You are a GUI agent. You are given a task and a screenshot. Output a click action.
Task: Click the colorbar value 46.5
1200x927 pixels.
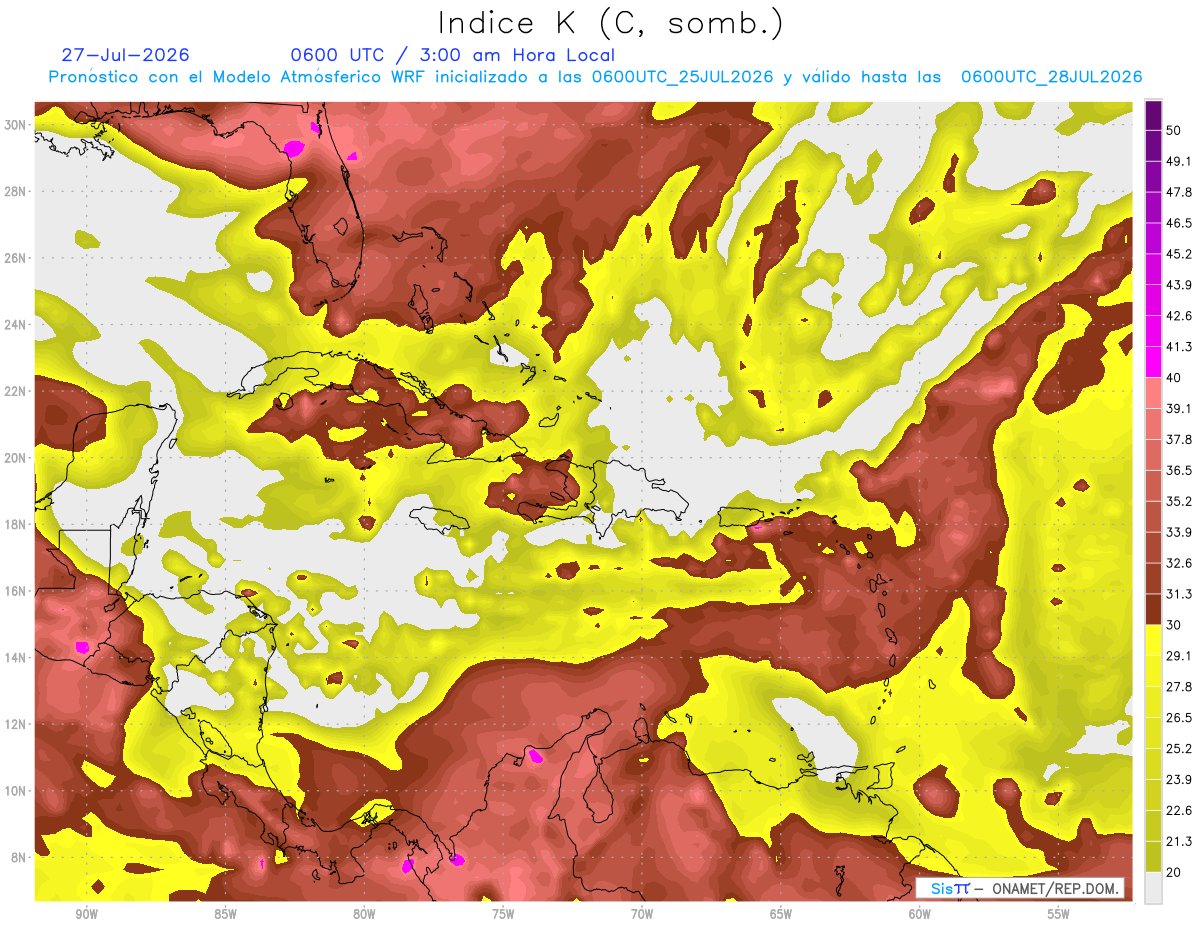[x=1179, y=222]
